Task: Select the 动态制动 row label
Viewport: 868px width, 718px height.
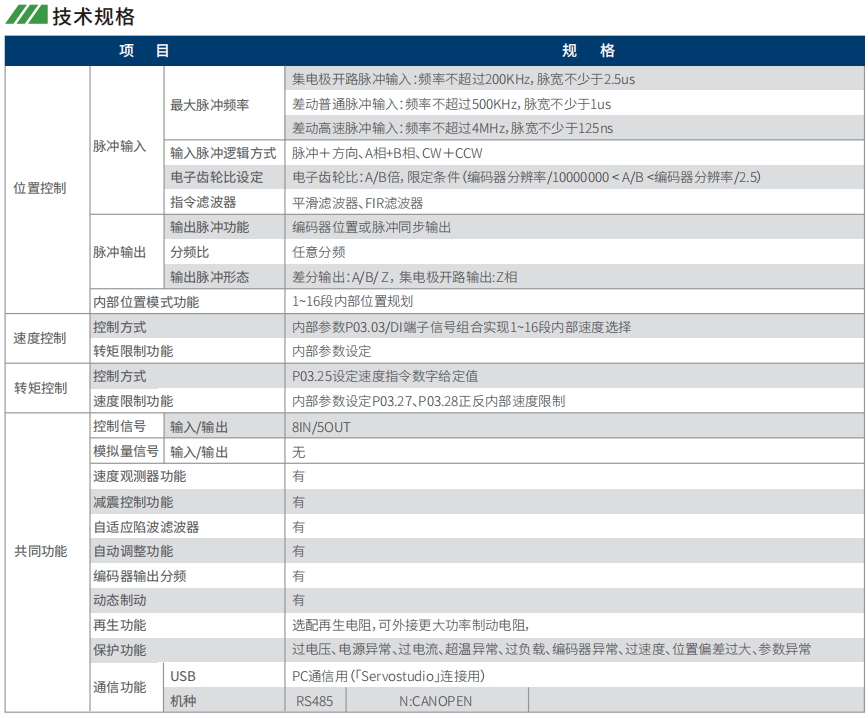Action: click(119, 600)
